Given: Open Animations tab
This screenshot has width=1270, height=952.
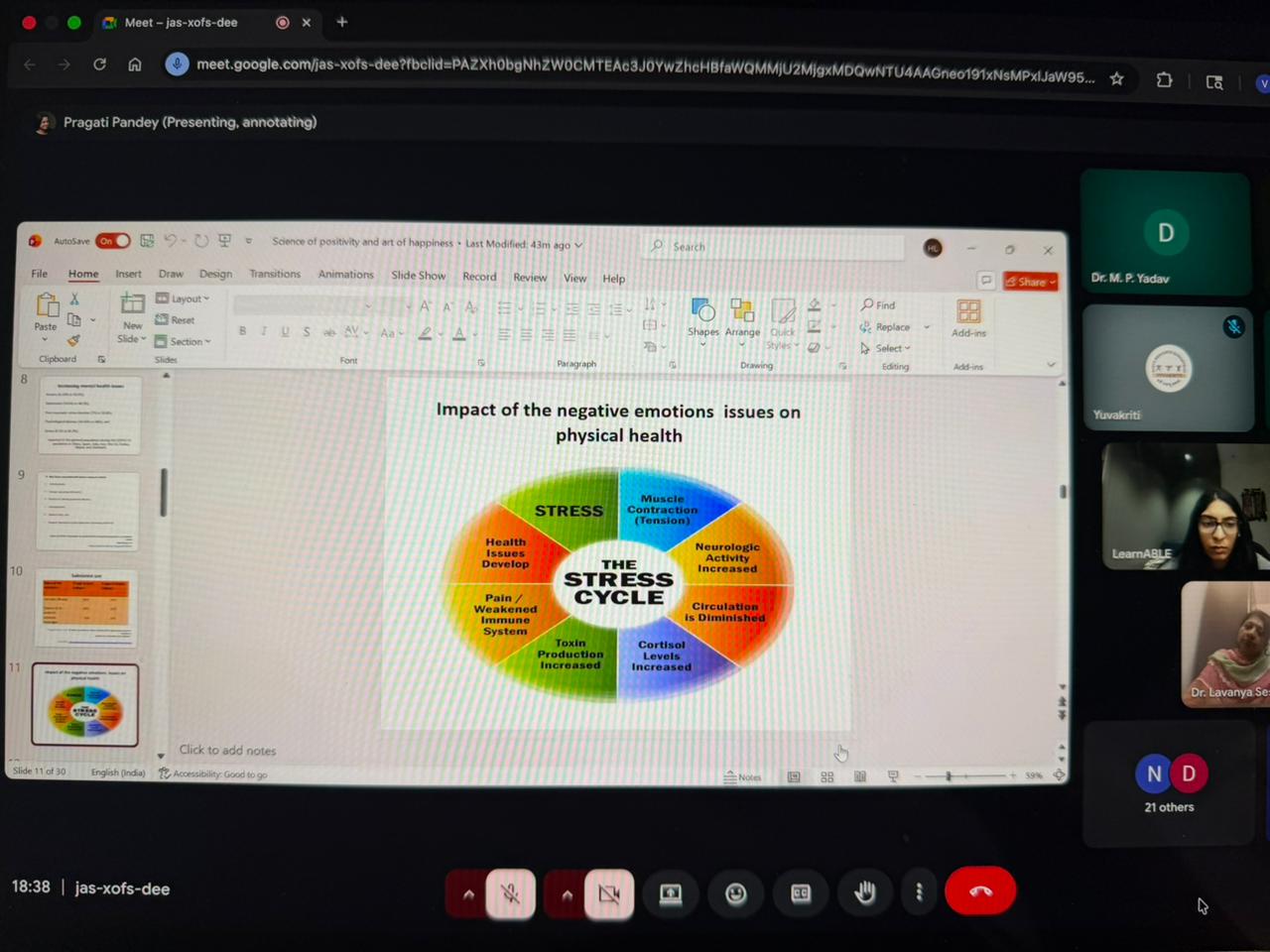Looking at the screenshot, I should (x=345, y=275).
